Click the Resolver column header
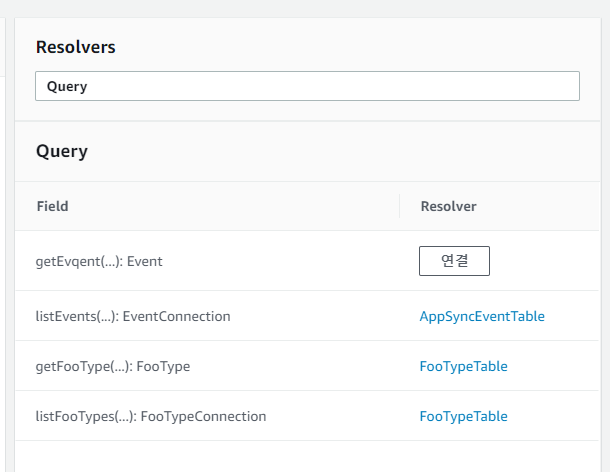 (448, 206)
